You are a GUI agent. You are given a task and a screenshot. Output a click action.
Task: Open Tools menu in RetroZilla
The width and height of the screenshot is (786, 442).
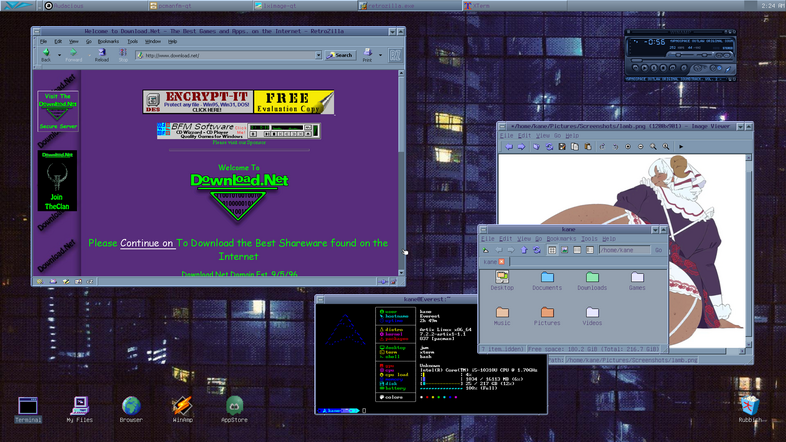(x=132, y=42)
